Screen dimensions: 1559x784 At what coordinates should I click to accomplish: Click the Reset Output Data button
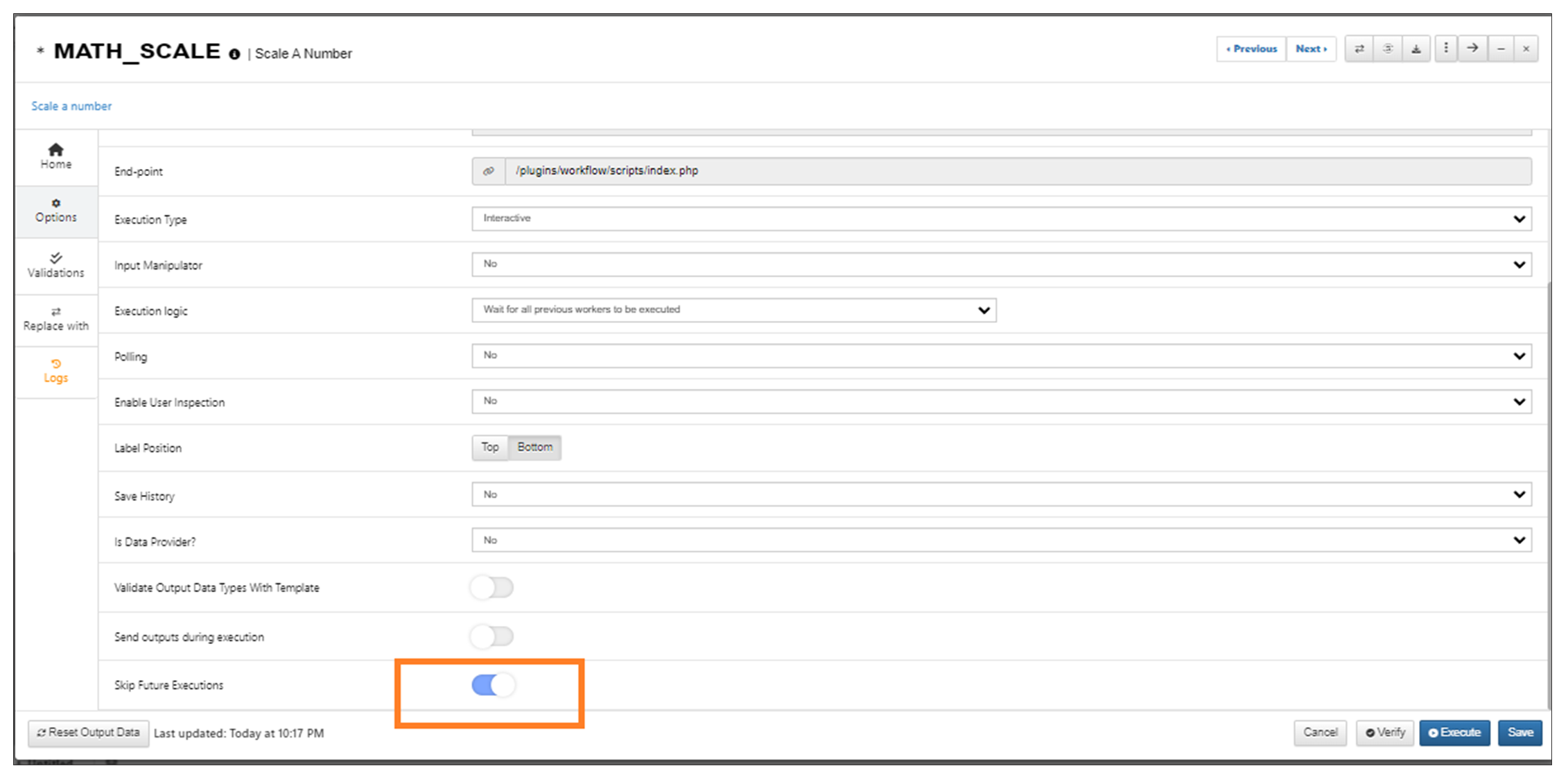click(x=89, y=733)
